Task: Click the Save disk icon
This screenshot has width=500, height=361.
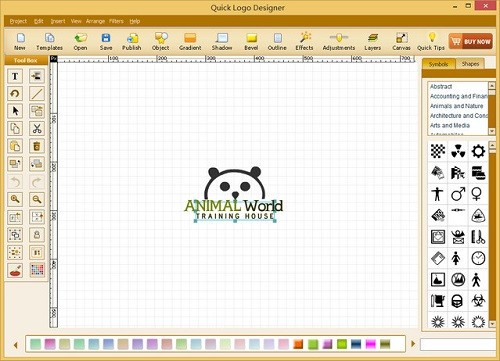Action: click(x=106, y=41)
